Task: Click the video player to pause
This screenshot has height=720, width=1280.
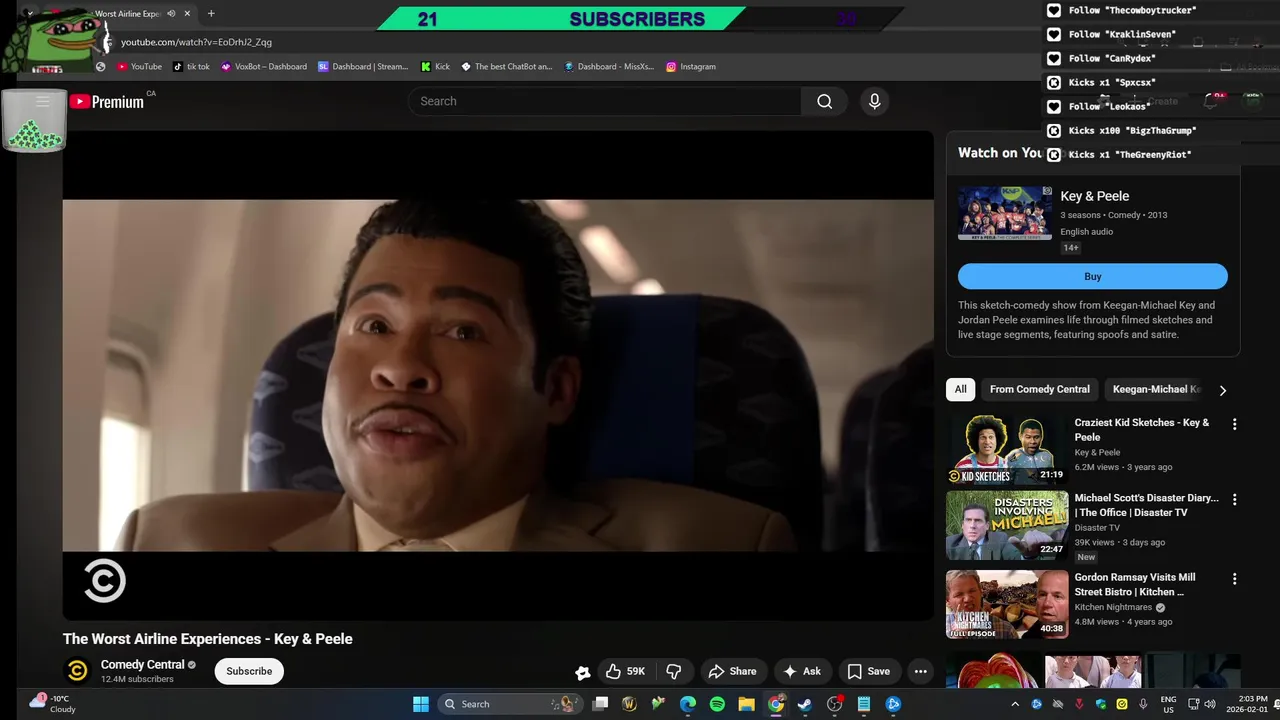Action: [x=498, y=375]
